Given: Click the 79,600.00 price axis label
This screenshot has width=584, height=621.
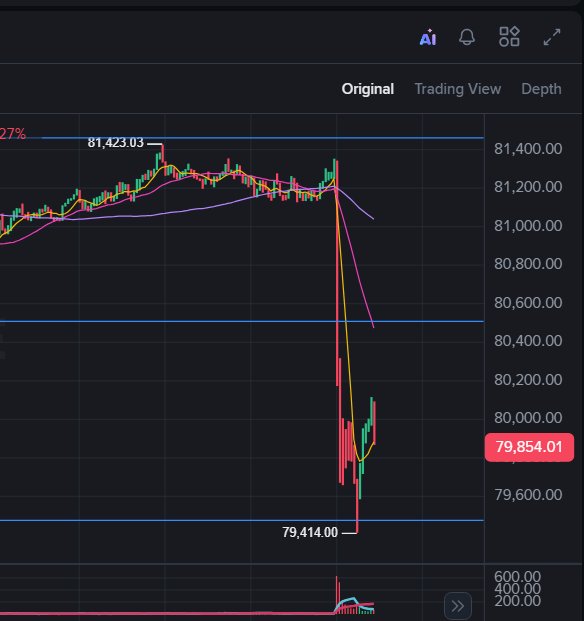Looking at the screenshot, I should point(528,495).
